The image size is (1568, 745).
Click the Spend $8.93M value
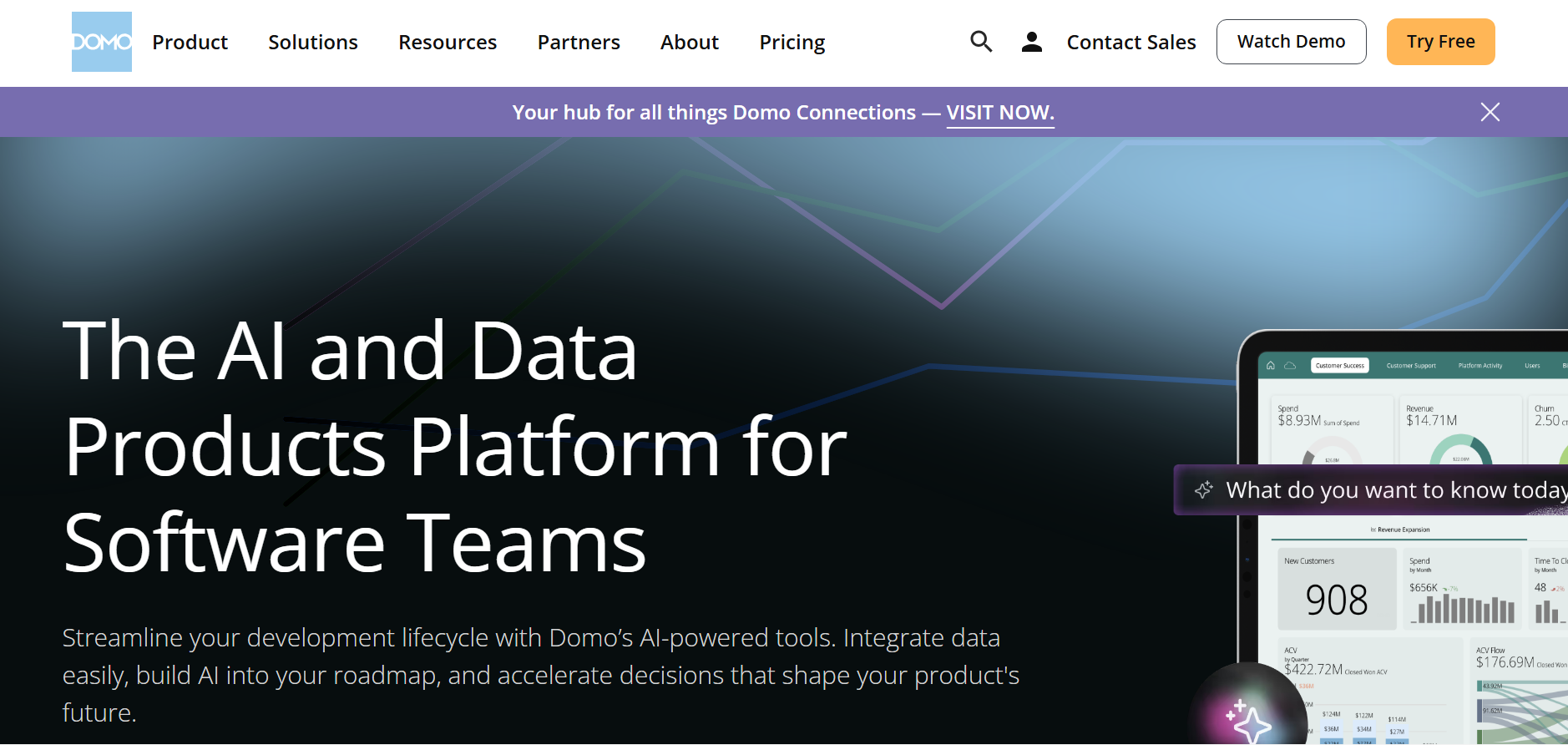coord(1299,421)
